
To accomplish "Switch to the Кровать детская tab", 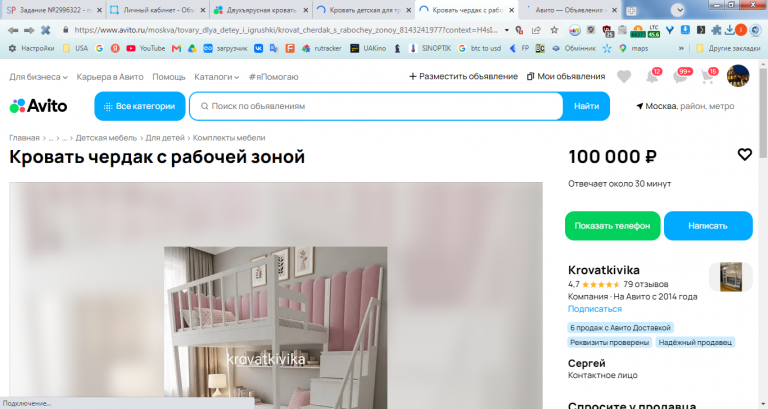I will pos(363,10).
